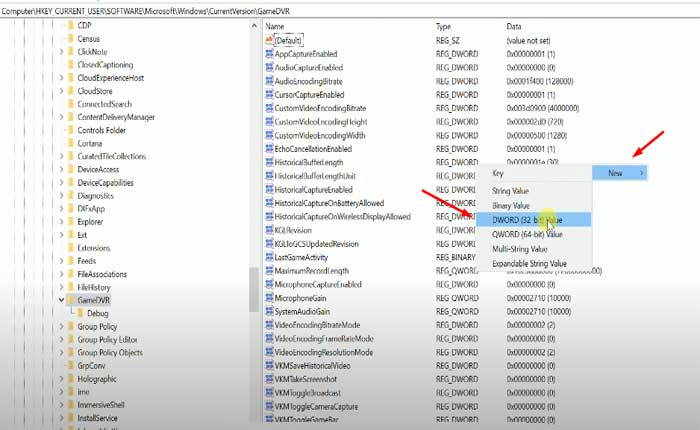
Task: Choose Key from the New submenu
Action: tap(534, 173)
